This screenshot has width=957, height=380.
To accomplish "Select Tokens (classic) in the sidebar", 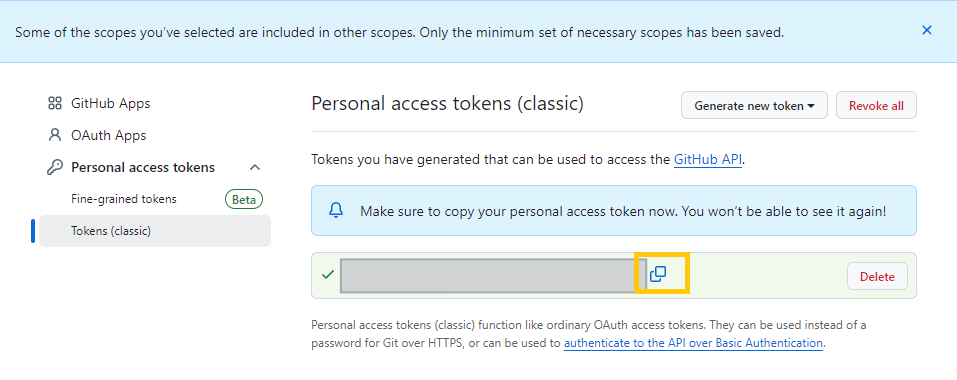I will tap(155, 231).
